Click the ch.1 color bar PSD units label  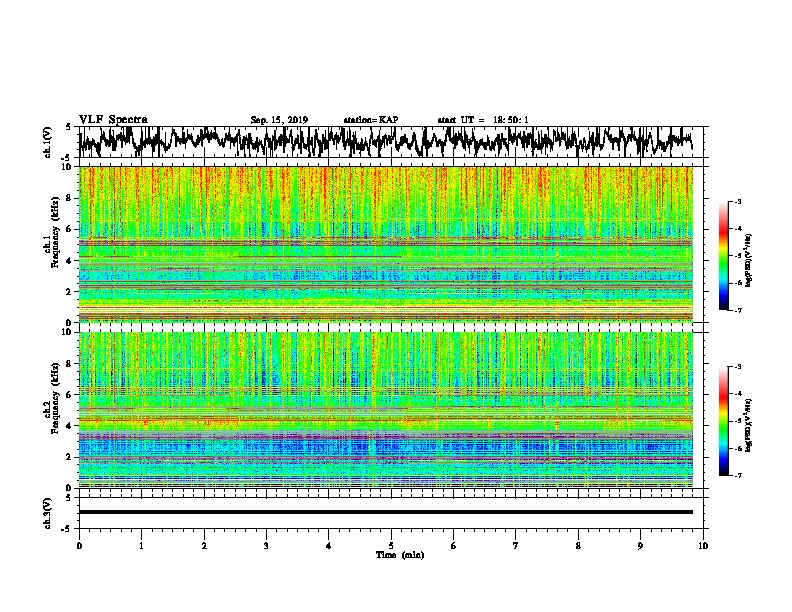tap(749, 261)
